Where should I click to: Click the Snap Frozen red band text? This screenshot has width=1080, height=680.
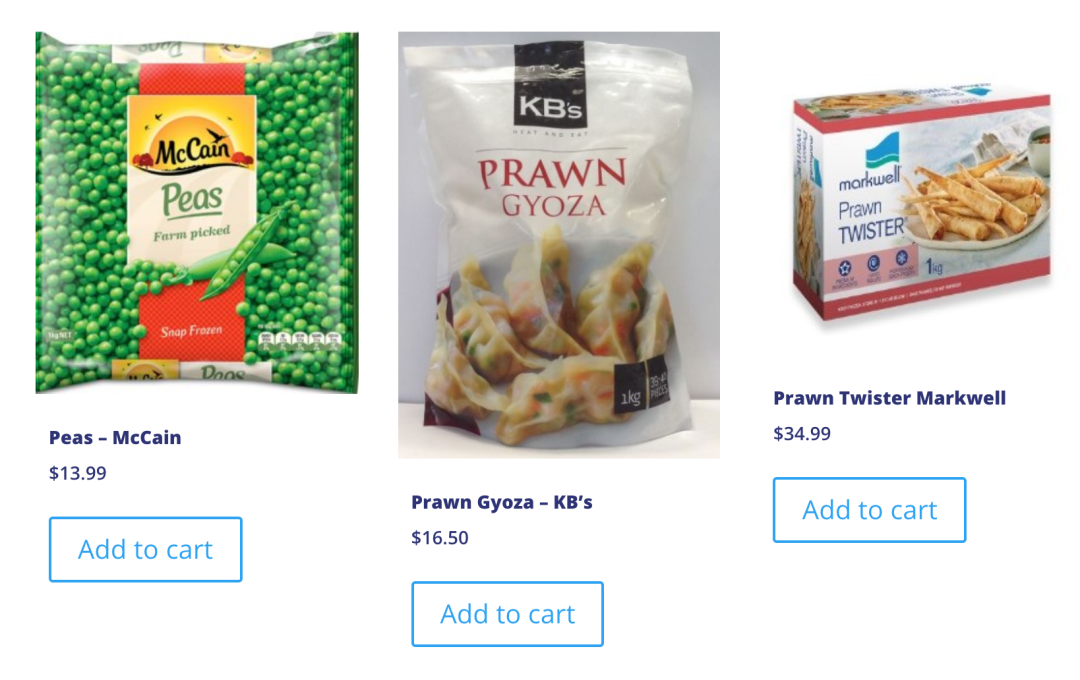pyautogui.click(x=191, y=331)
